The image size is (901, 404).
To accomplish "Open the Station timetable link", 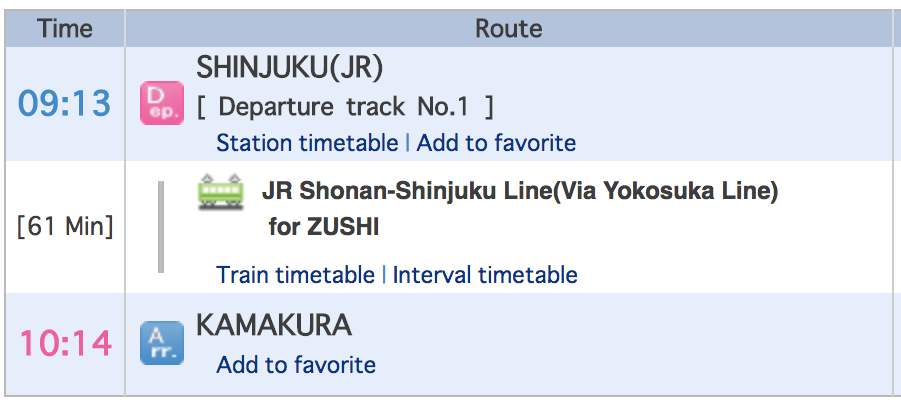I will point(307,143).
